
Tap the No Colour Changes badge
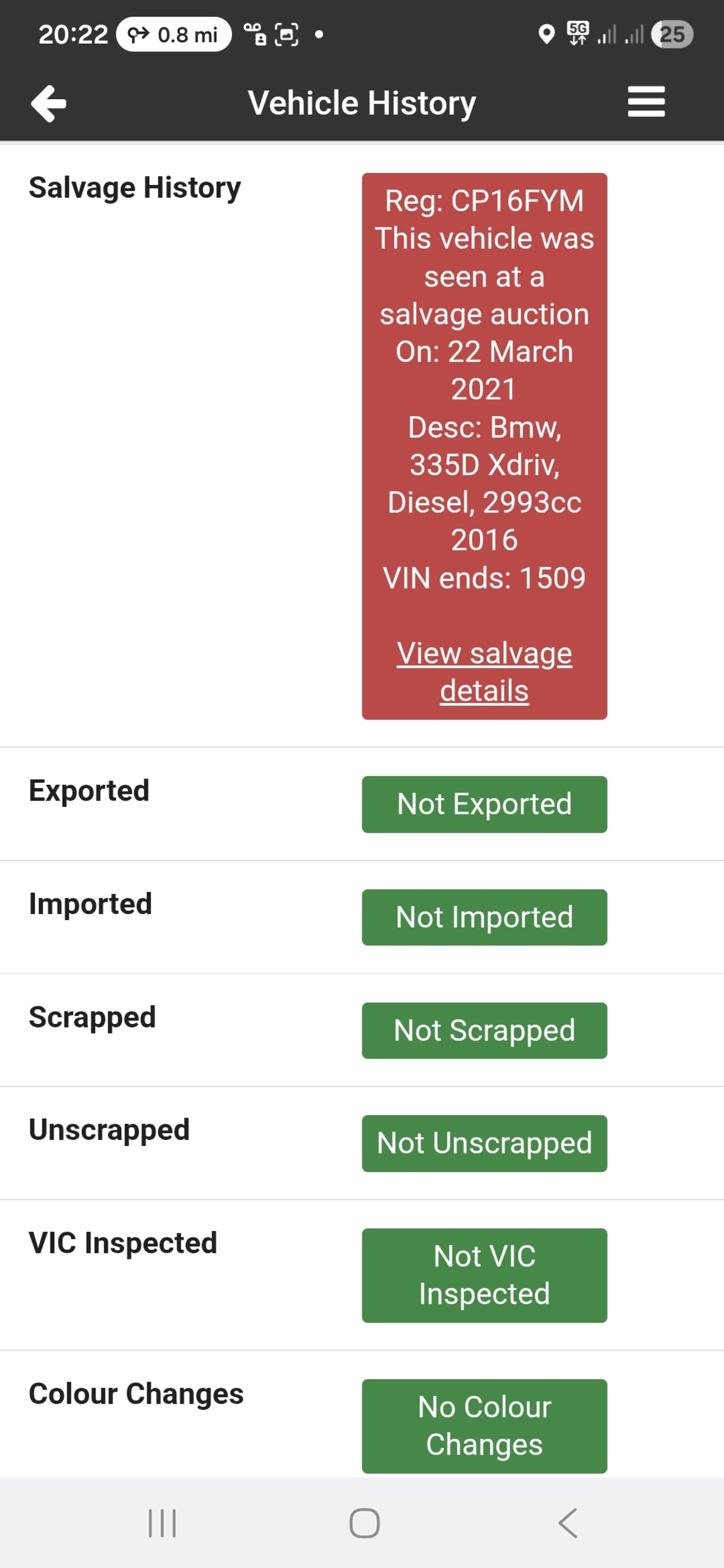(484, 1426)
